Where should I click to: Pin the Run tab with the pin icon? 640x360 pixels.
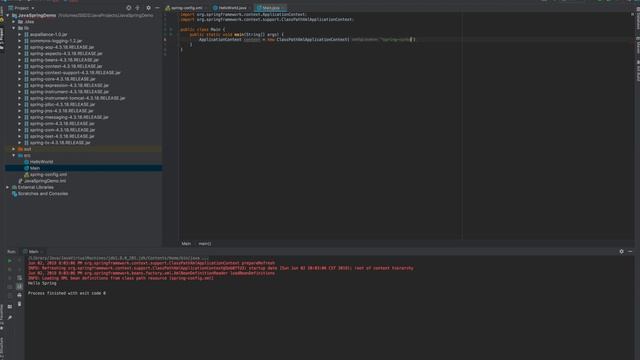(x=10, y=317)
